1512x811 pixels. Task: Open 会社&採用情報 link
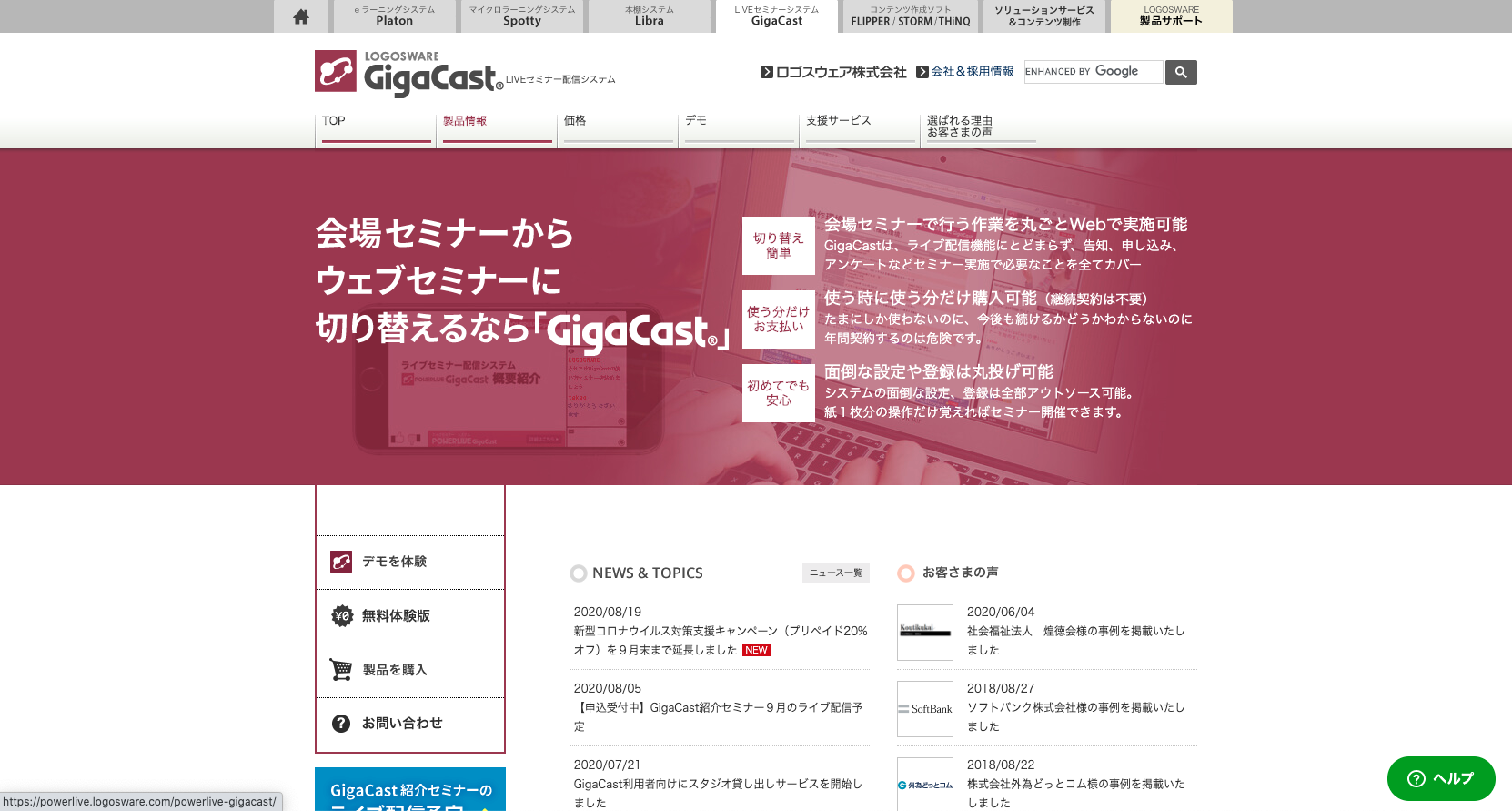tap(973, 71)
